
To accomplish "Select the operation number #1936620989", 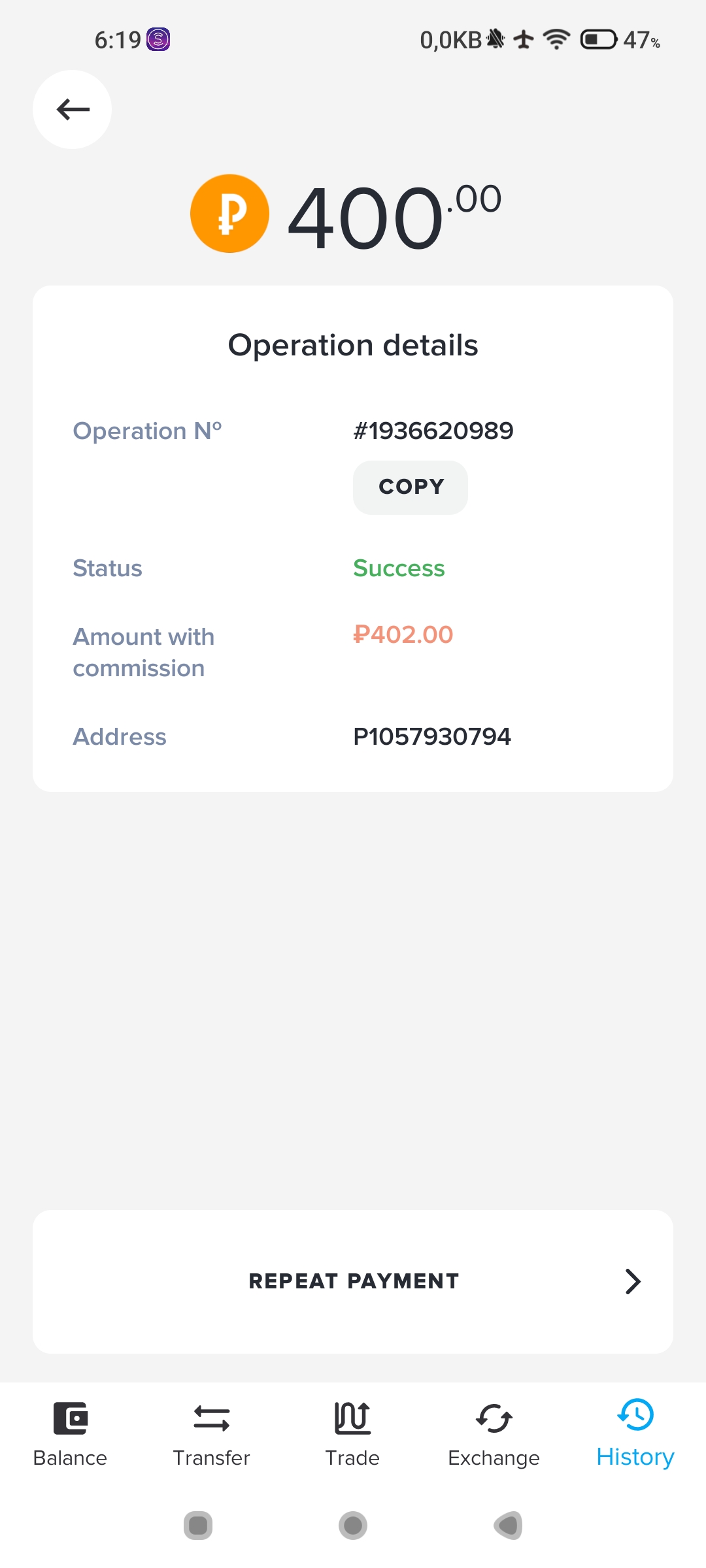I will [x=433, y=431].
